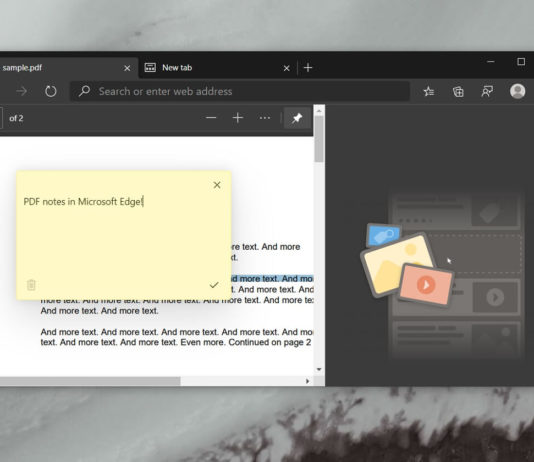The width and height of the screenshot is (534, 462).
Task: Open the user profile avatar
Action: click(x=517, y=91)
